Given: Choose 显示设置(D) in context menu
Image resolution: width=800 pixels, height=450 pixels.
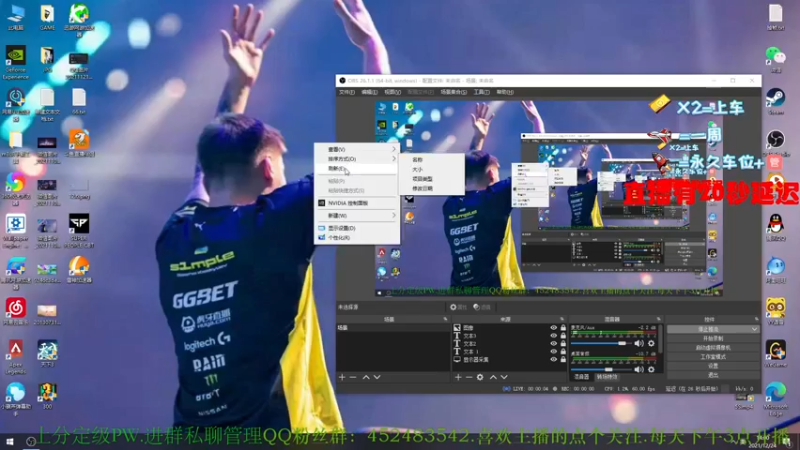Looking at the screenshot, I should pyautogui.click(x=357, y=228).
